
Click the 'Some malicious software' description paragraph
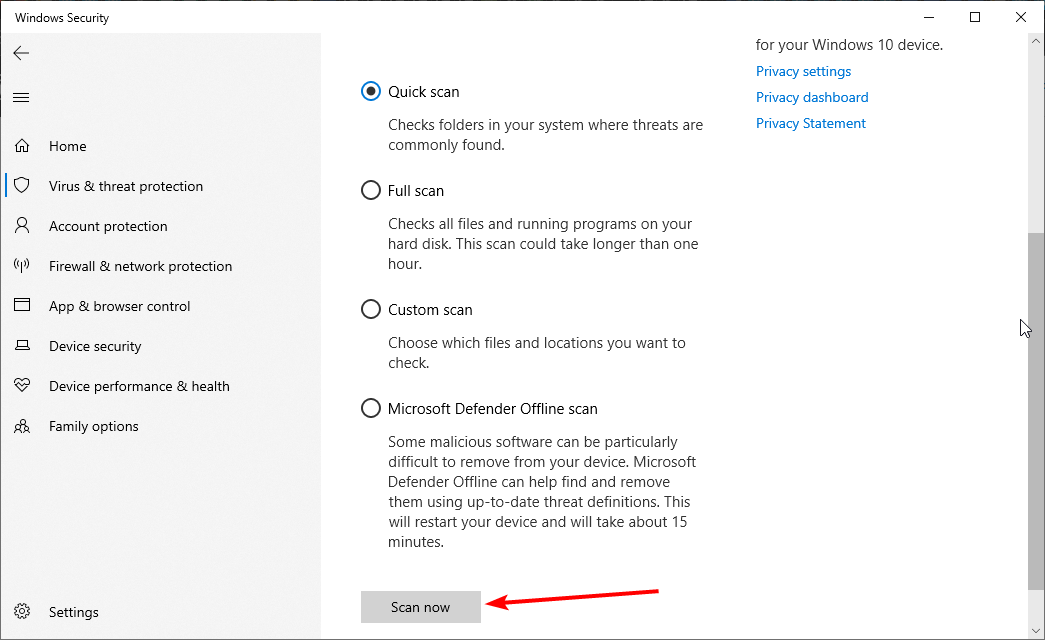coord(542,491)
